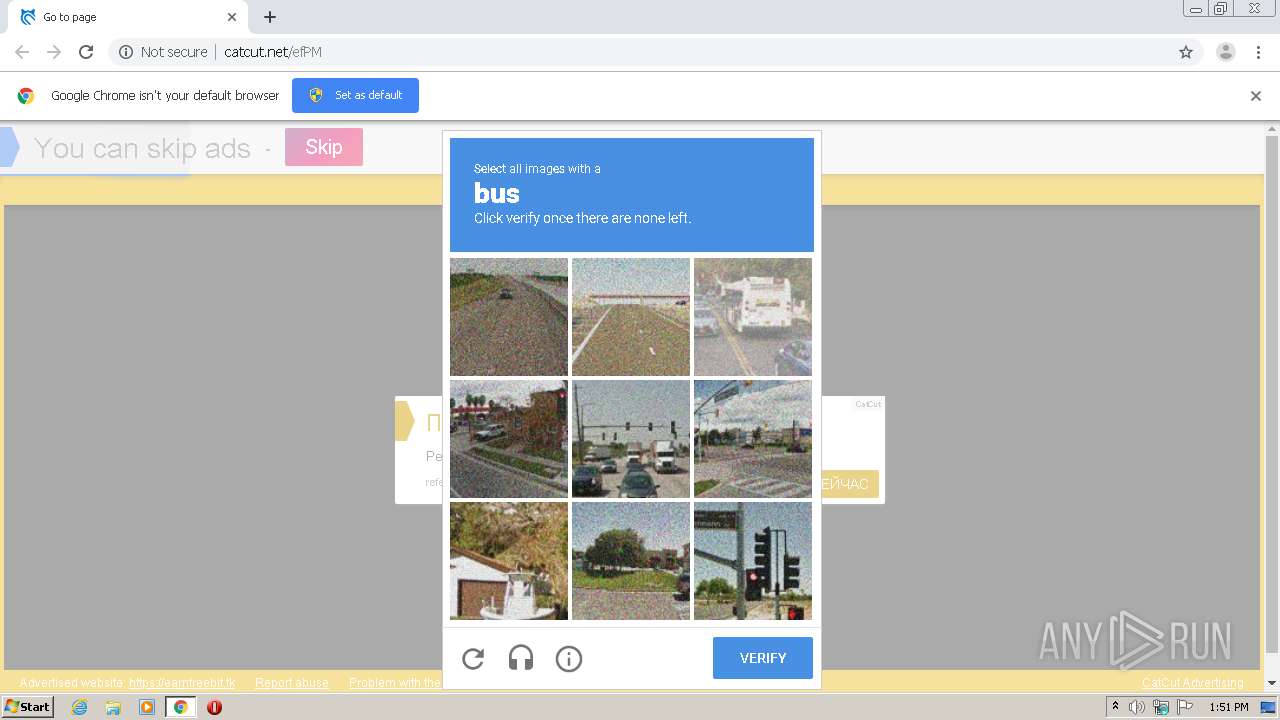The width and height of the screenshot is (1280, 720).
Task: Open media player from taskbar
Action: 147,707
